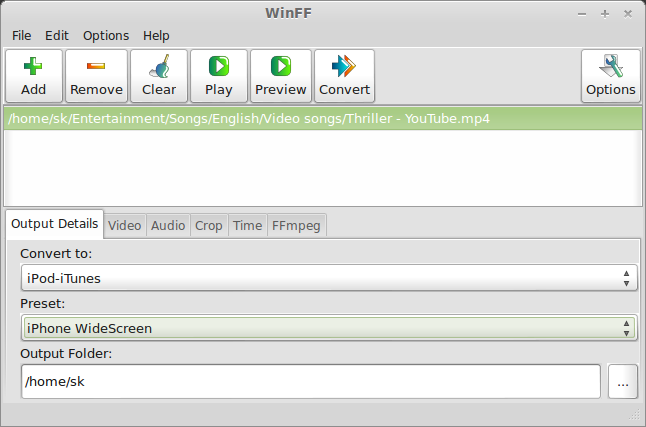
Task: Open the Options menu in the menu bar
Action: [x=106, y=35]
